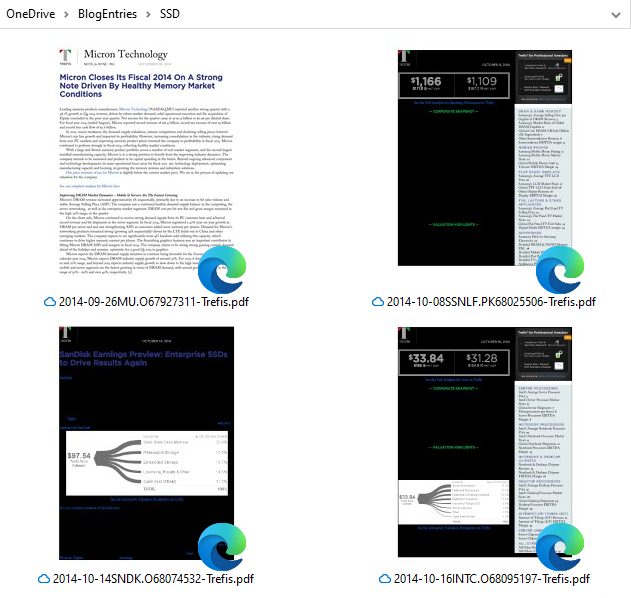This screenshot has height=598, width=631.
Task: Click the cloud status icon for 2014-10-14SNDK file
Action: pos(44,579)
